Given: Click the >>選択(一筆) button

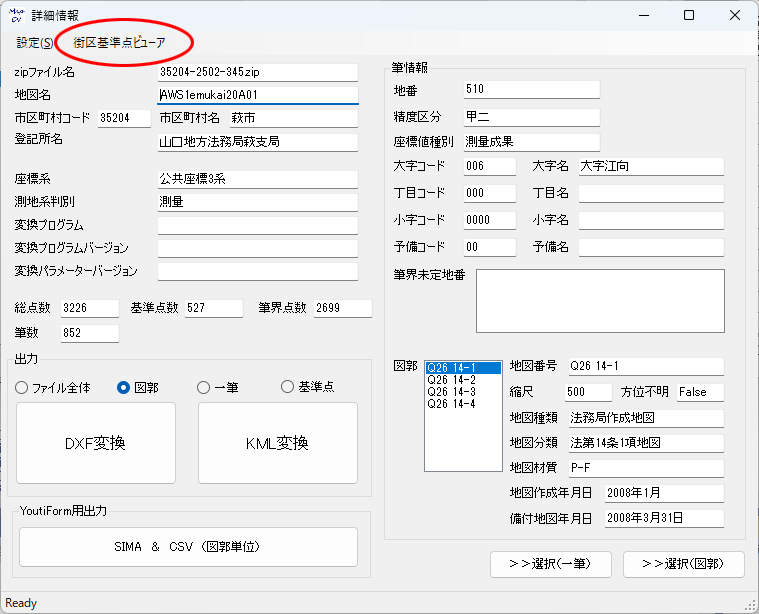Looking at the screenshot, I should [550, 564].
